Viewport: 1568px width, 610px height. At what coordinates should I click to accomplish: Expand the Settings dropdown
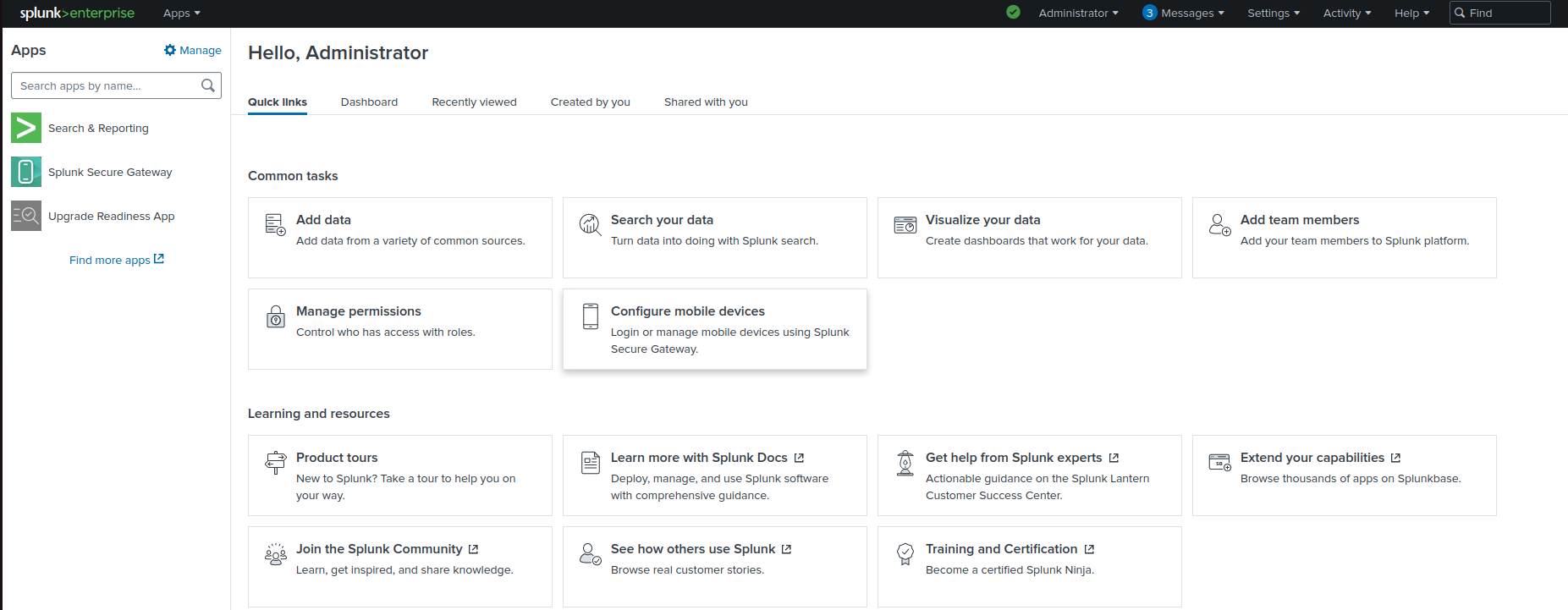pyautogui.click(x=1274, y=13)
